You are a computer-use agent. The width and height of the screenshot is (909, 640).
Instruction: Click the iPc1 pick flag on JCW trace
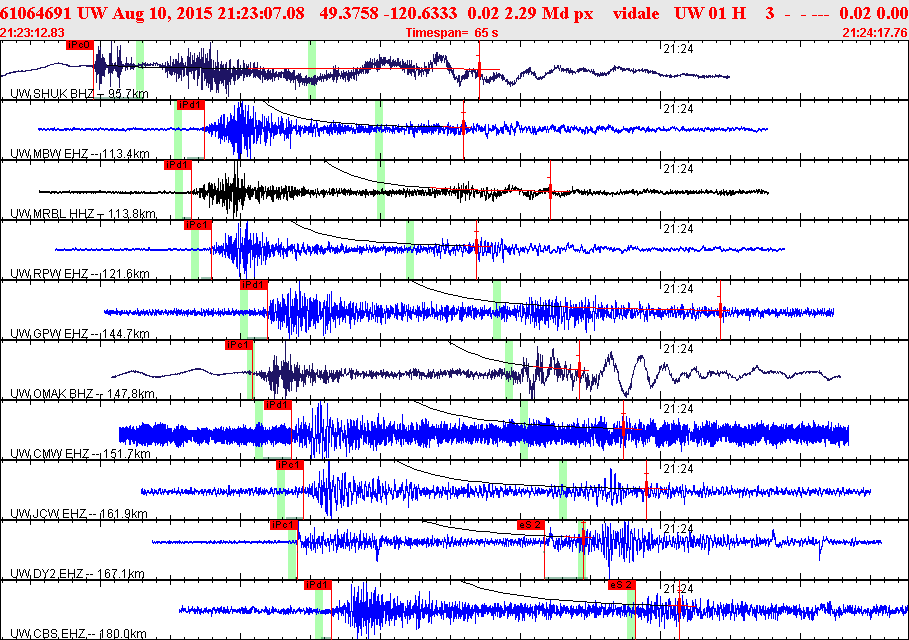point(290,465)
